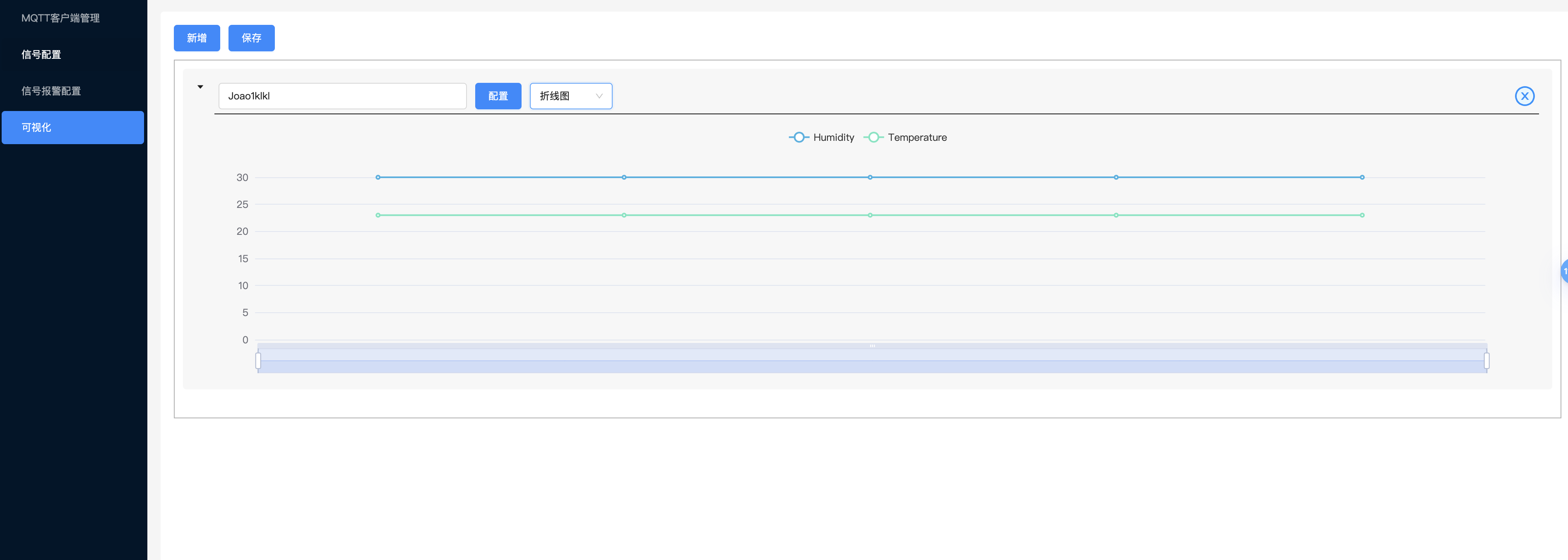The height and width of the screenshot is (560, 1568).
Task: Open MQTT客户端管理 menu item
Action: pos(60,18)
